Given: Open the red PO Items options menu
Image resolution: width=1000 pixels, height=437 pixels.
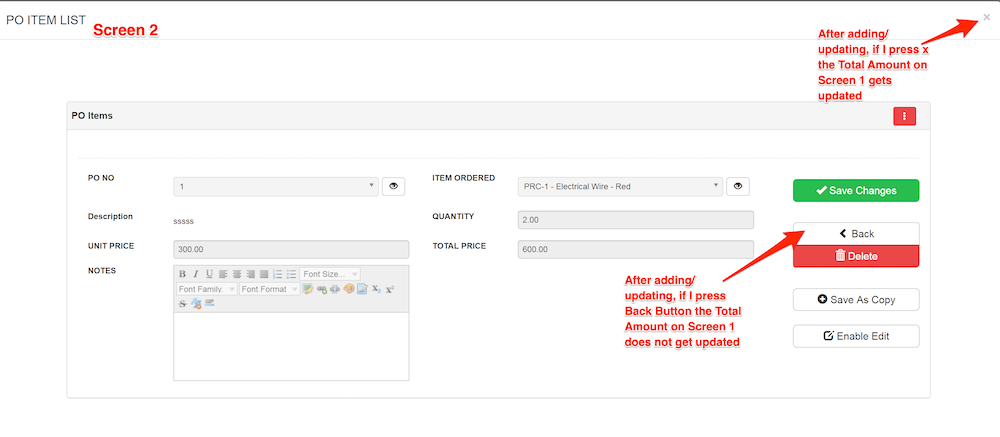Looking at the screenshot, I should coord(905,116).
